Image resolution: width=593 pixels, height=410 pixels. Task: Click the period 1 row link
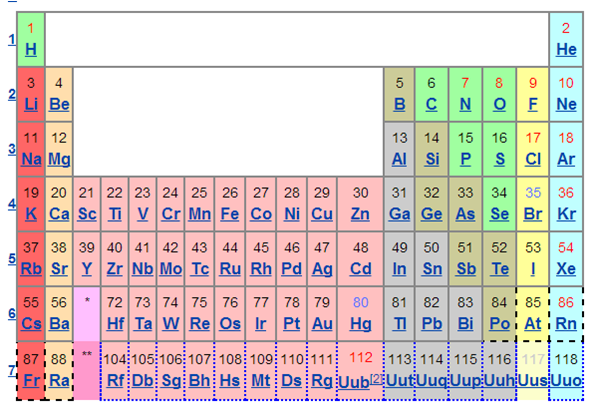pyautogui.click(x=12, y=39)
